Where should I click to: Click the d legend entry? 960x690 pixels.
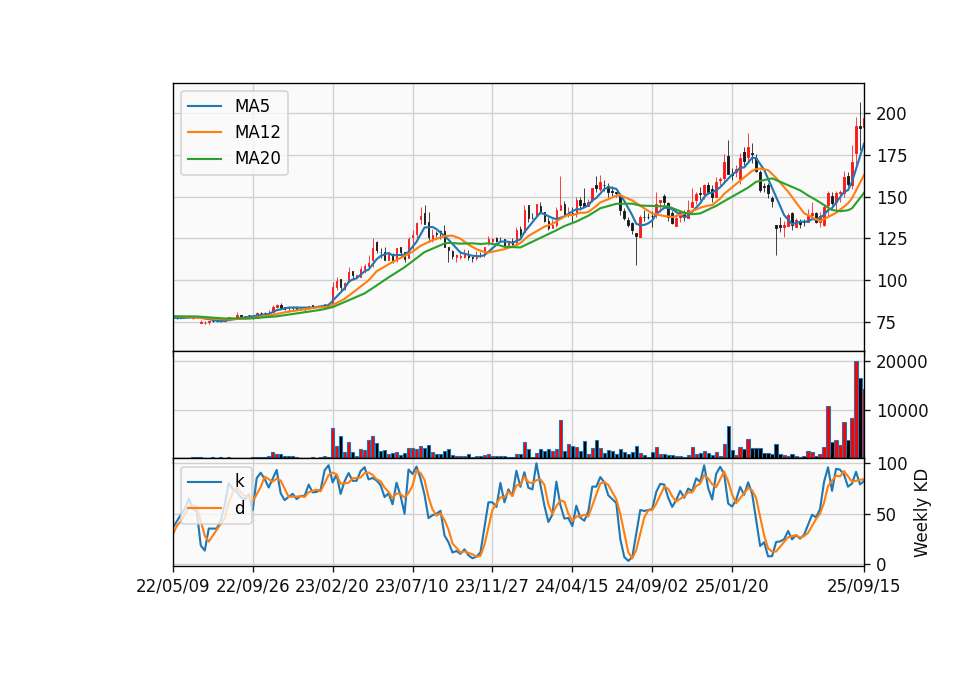[x=216, y=508]
